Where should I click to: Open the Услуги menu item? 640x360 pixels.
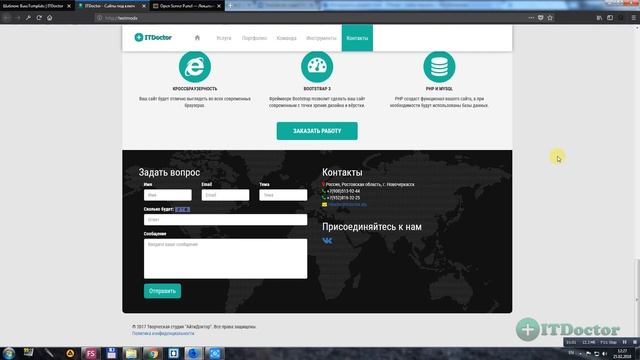coord(224,38)
